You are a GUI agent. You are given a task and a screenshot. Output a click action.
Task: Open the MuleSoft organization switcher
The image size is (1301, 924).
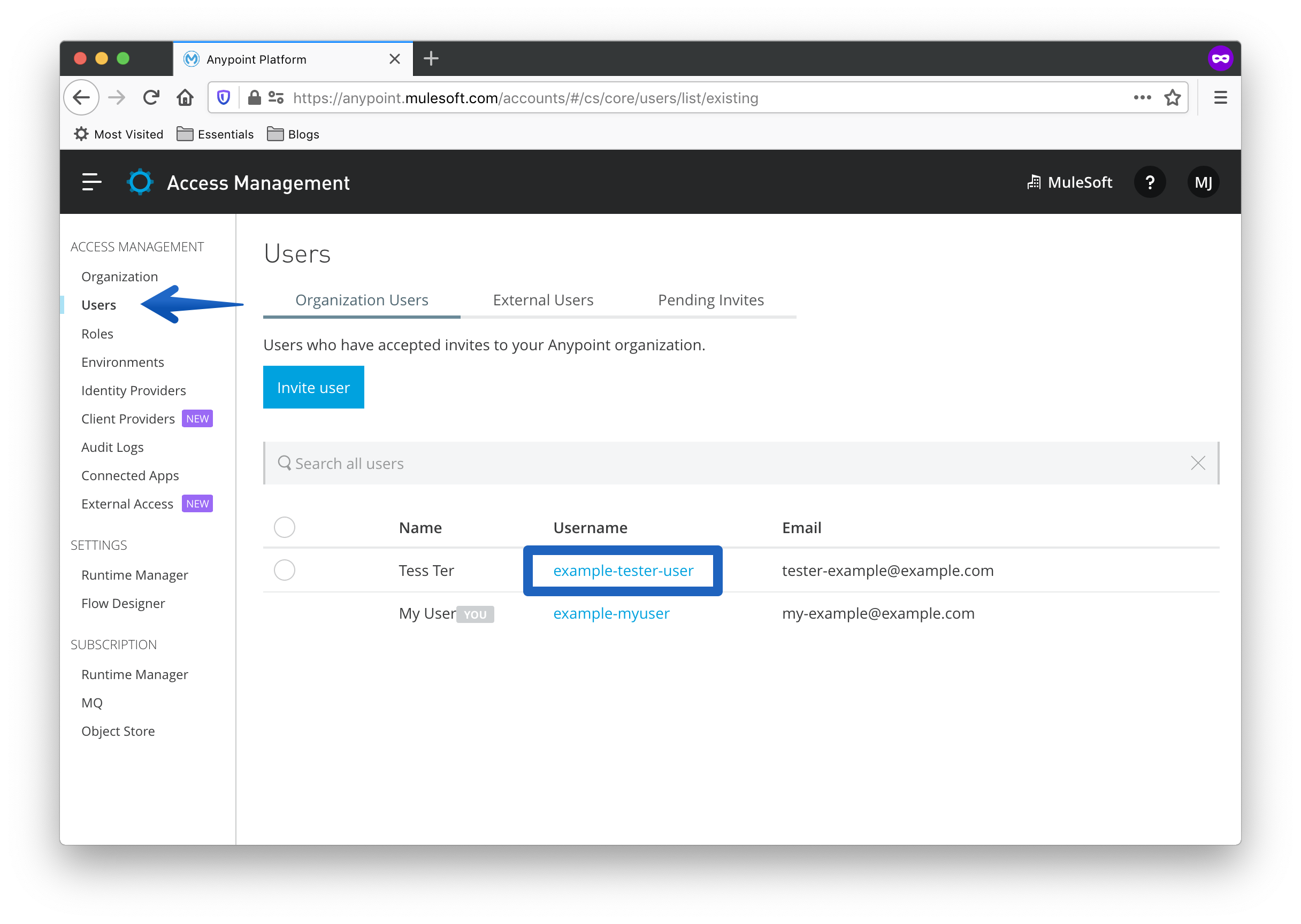[1069, 182]
